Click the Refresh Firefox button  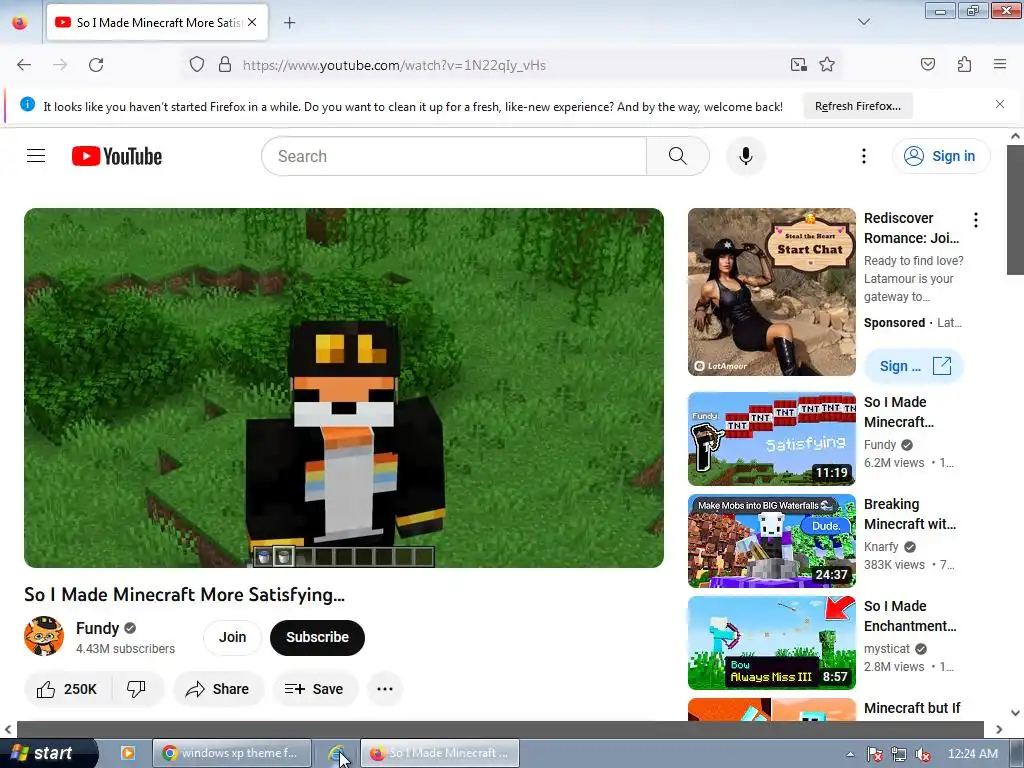click(857, 106)
